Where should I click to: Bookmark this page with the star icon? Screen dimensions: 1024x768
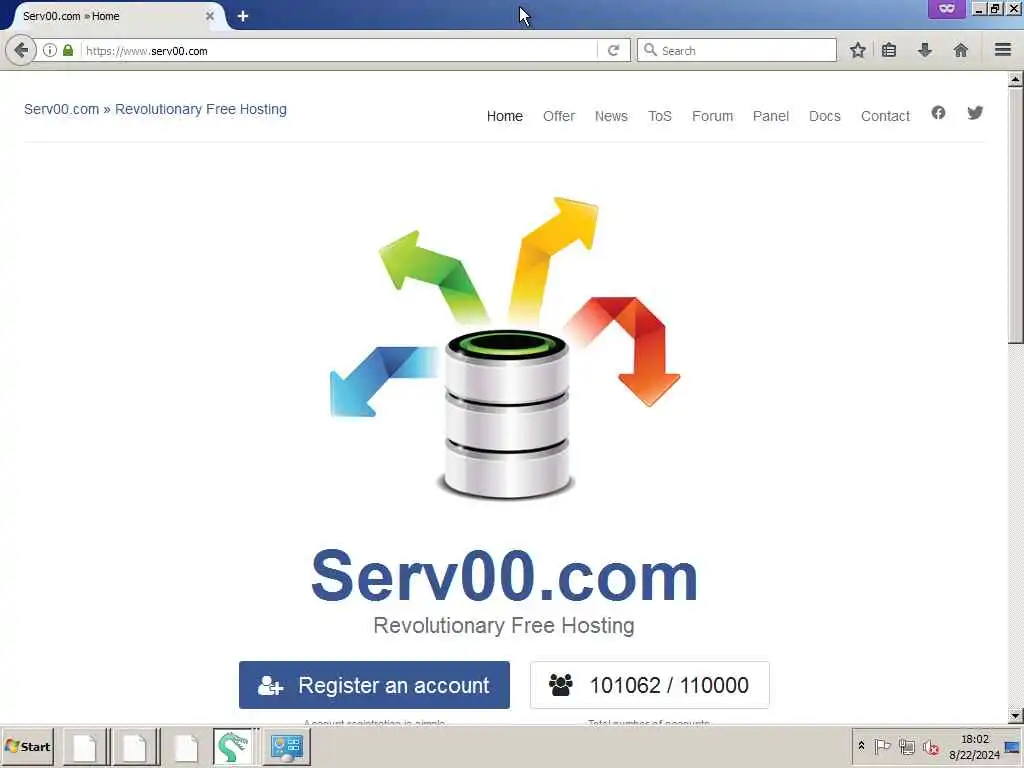[x=857, y=50]
